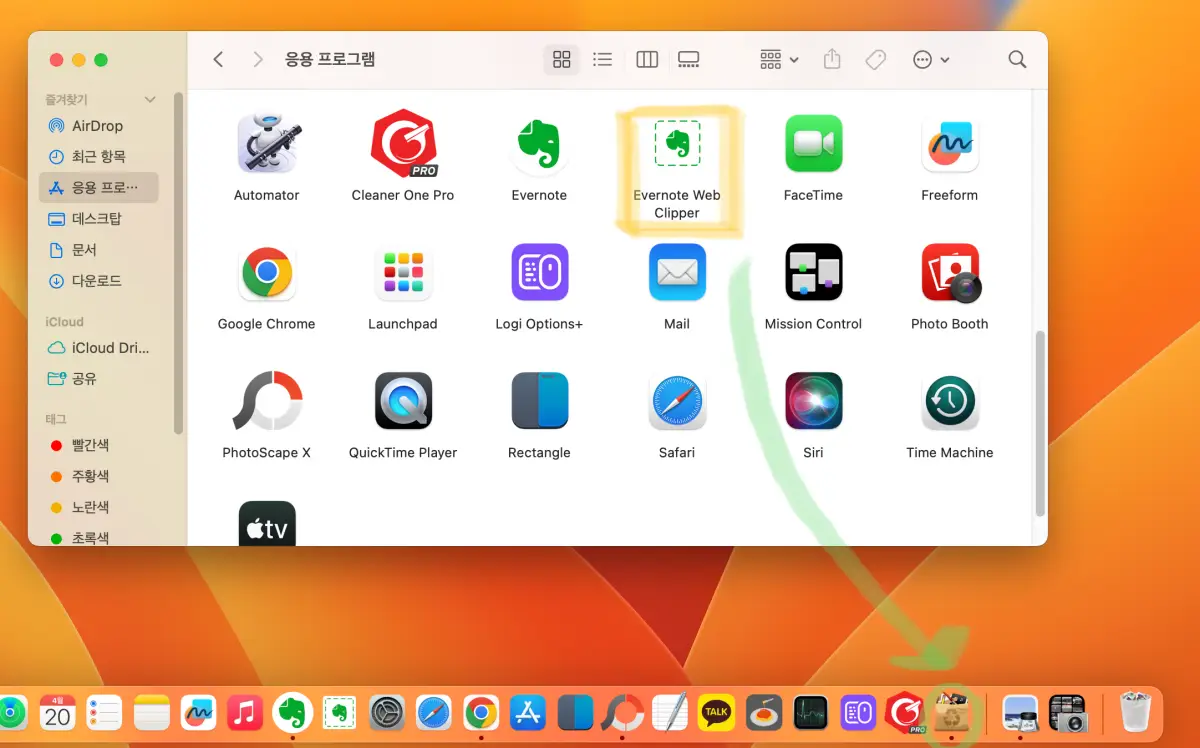This screenshot has height=748, width=1200.
Task: Click the Finder content vertical scrollbar
Action: click(x=1040, y=424)
